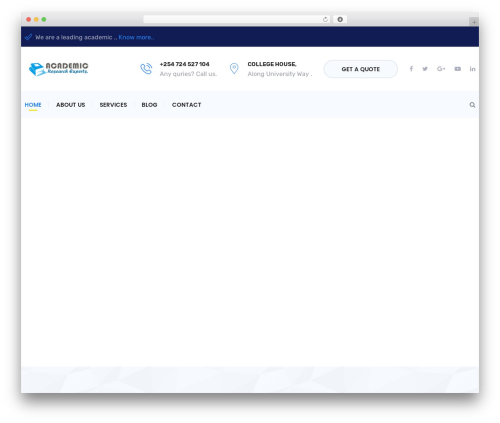Click the browser download icon button
This screenshot has width=500, height=423.
point(340,19)
